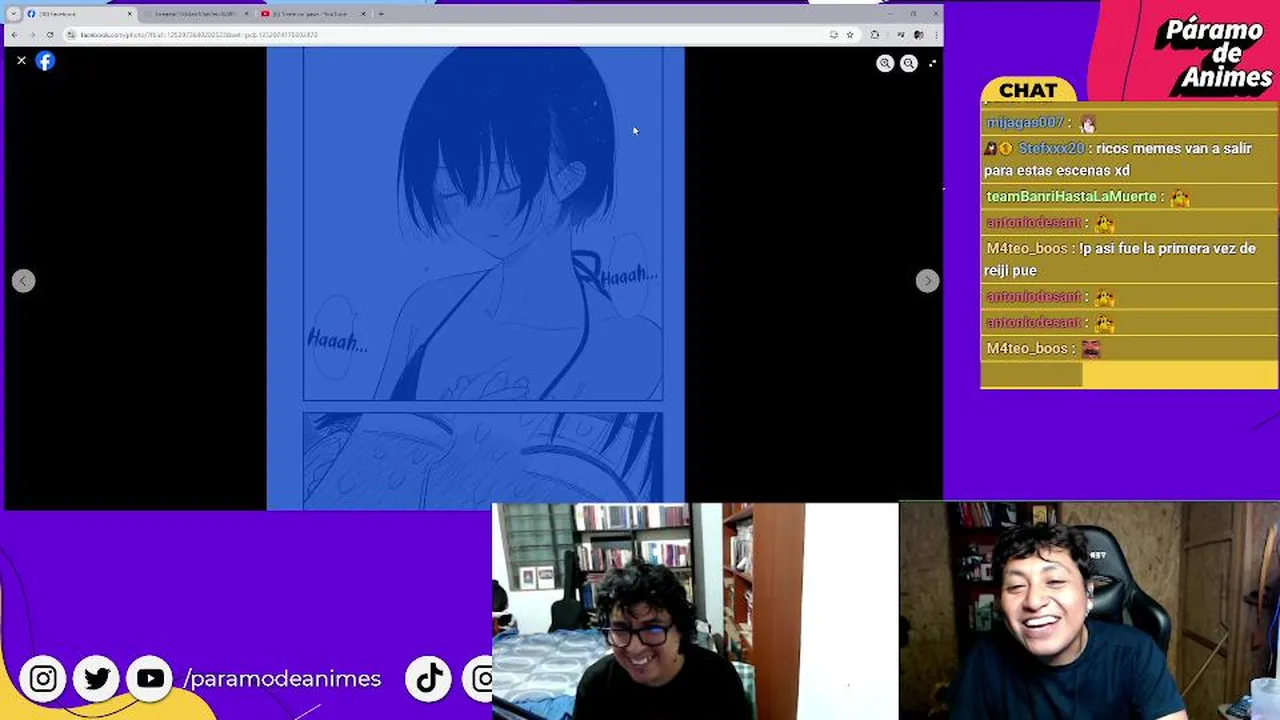
Task: Click the install app icon in address bar
Action: pyautogui.click(x=833, y=34)
